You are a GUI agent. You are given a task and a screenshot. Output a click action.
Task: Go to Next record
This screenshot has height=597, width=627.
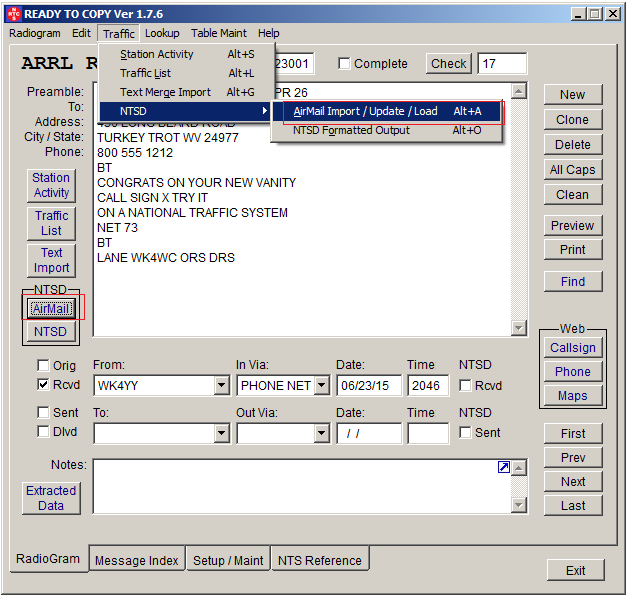point(573,481)
